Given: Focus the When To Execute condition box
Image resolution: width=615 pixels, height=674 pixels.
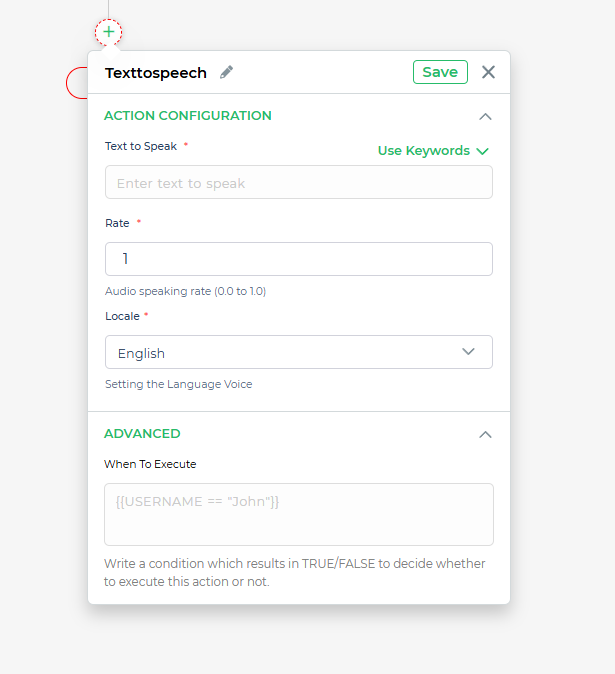Looking at the screenshot, I should [x=299, y=515].
